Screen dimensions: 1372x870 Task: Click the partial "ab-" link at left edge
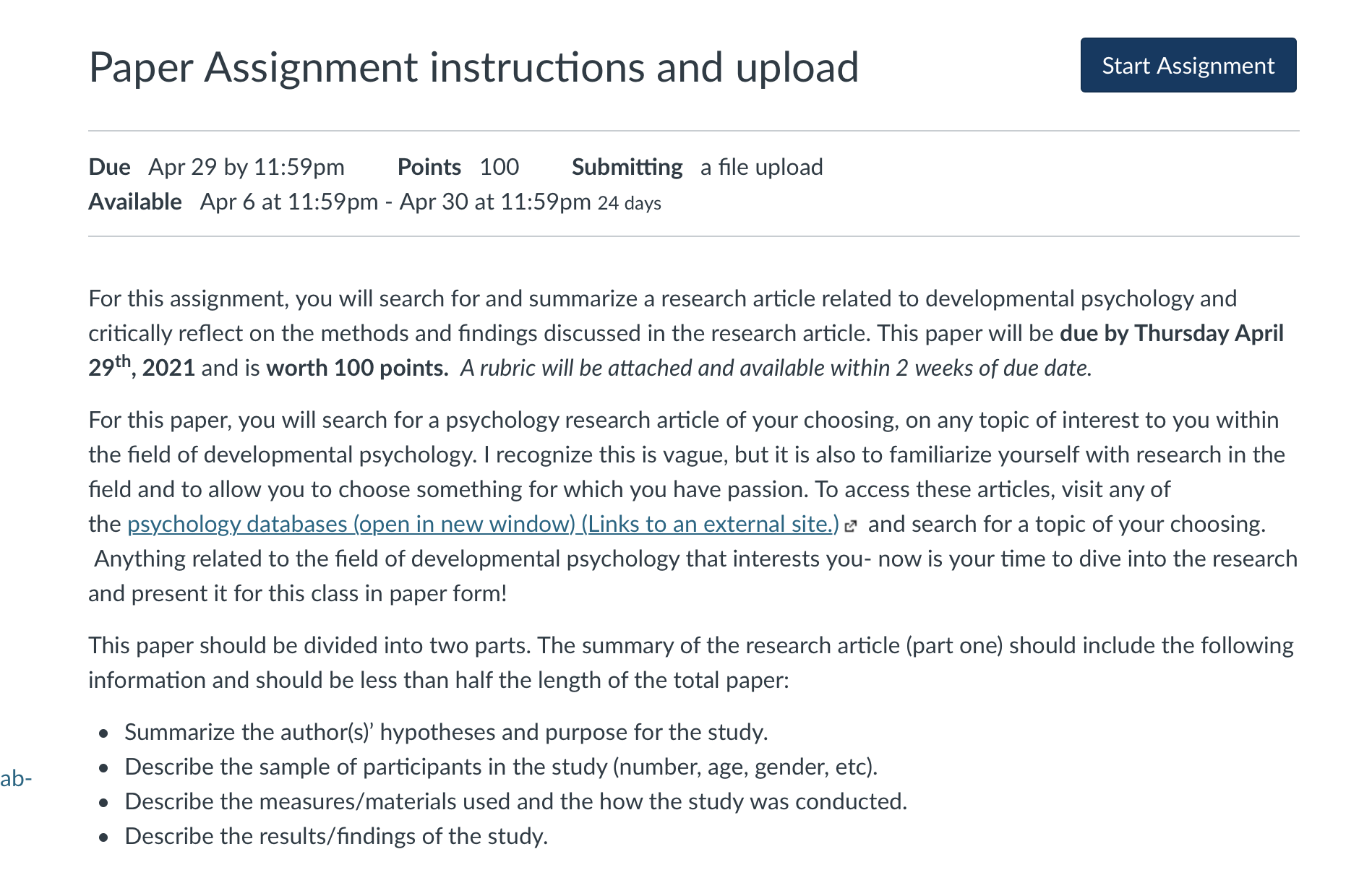pos(16,778)
